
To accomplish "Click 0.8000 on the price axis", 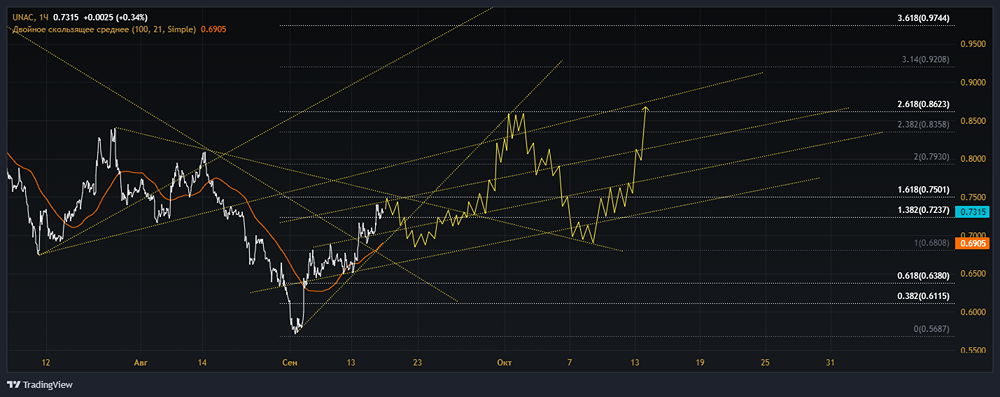I will 973,159.
